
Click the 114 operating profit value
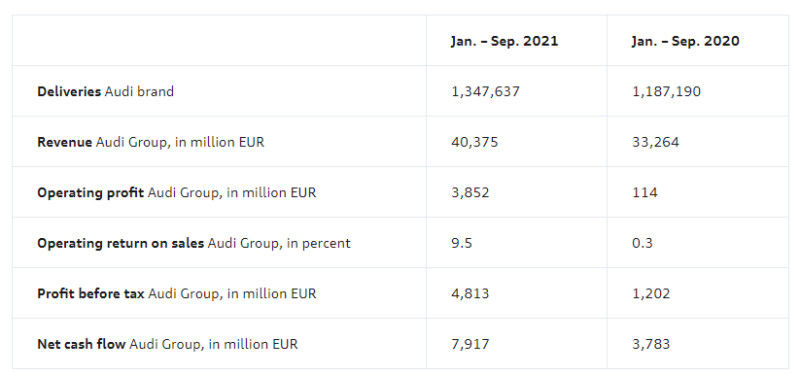click(645, 192)
